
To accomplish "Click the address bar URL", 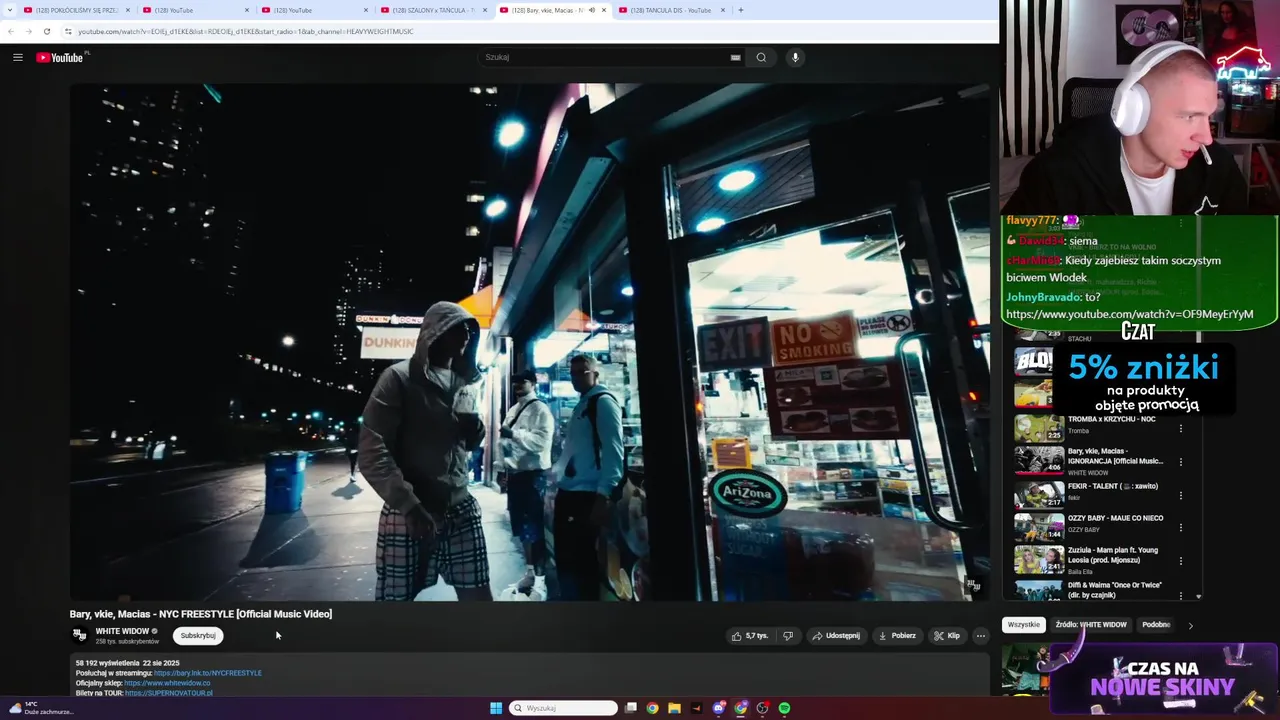I will coord(246,31).
